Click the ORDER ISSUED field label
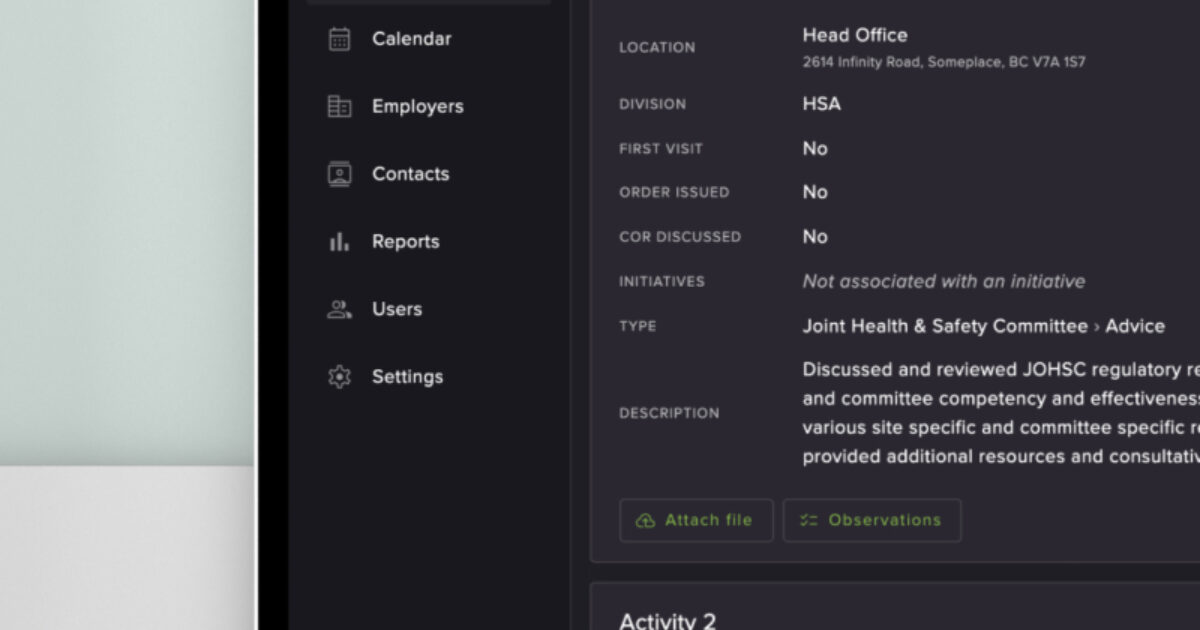 (x=674, y=192)
